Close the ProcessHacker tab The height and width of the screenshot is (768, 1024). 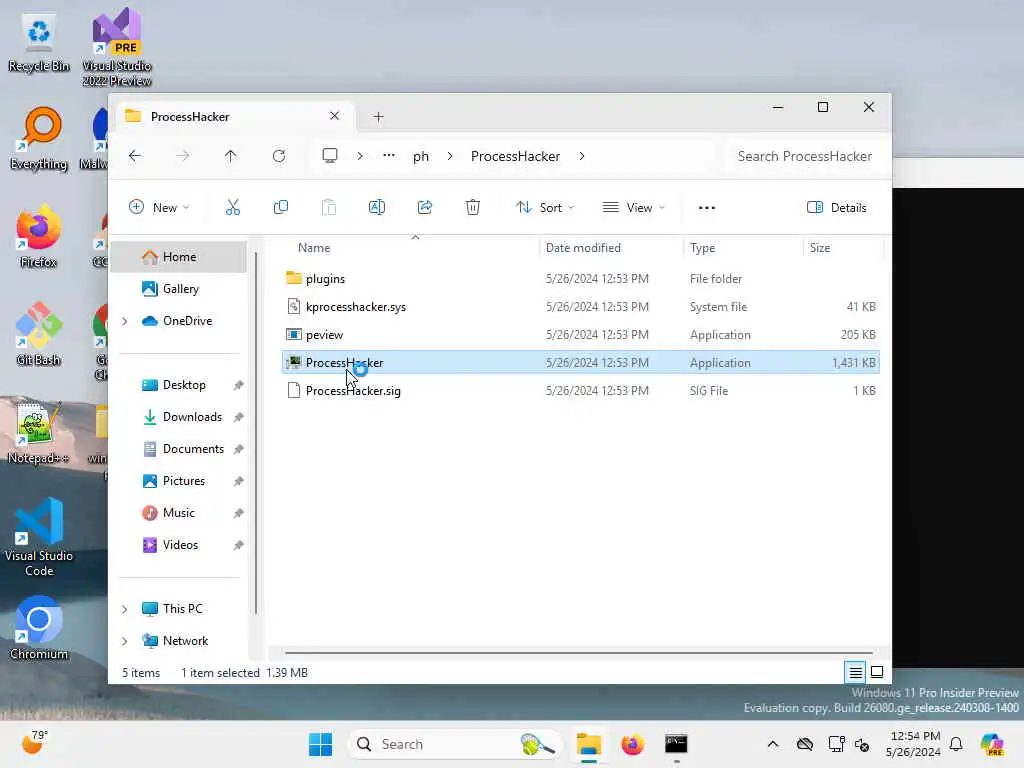click(334, 116)
